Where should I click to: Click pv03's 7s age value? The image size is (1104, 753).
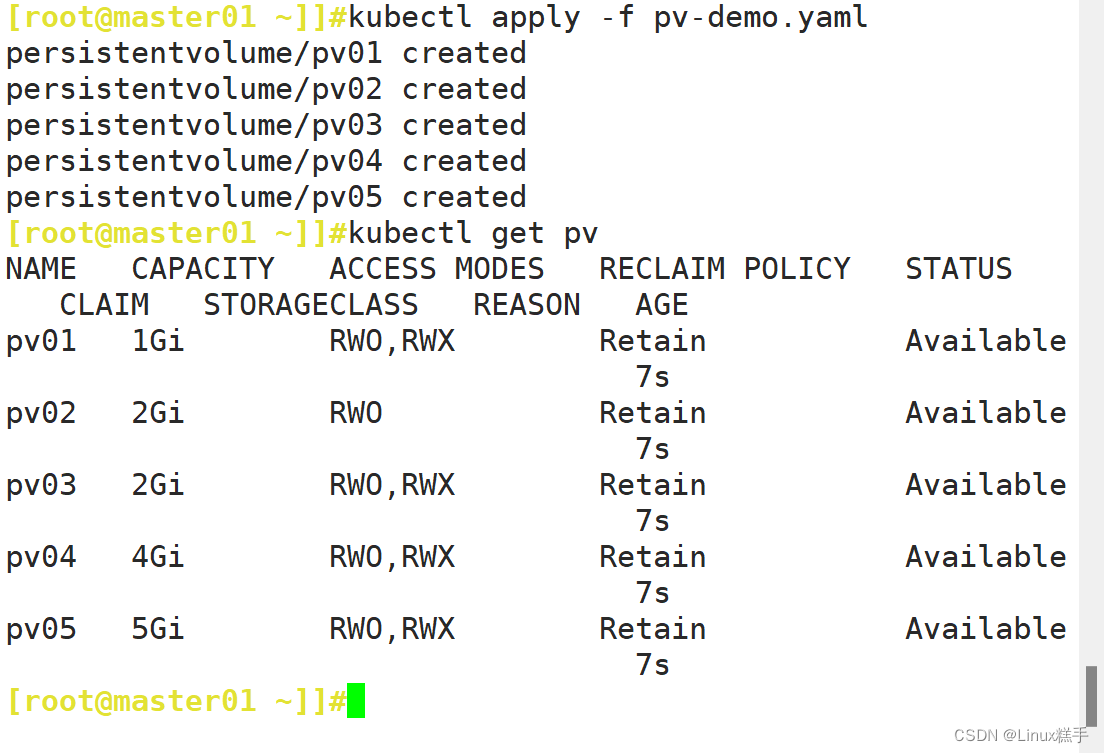[653, 521]
